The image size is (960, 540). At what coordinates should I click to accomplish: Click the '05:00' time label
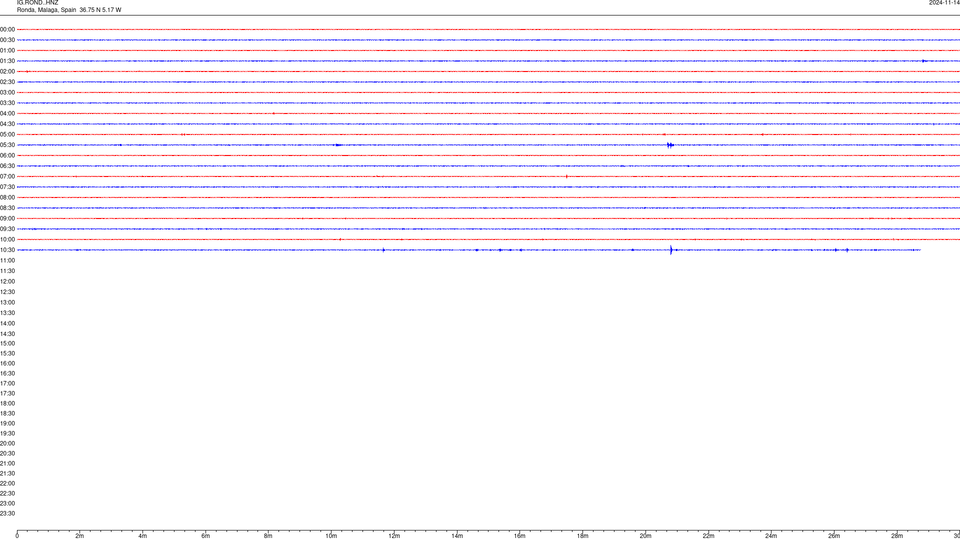click(7, 135)
